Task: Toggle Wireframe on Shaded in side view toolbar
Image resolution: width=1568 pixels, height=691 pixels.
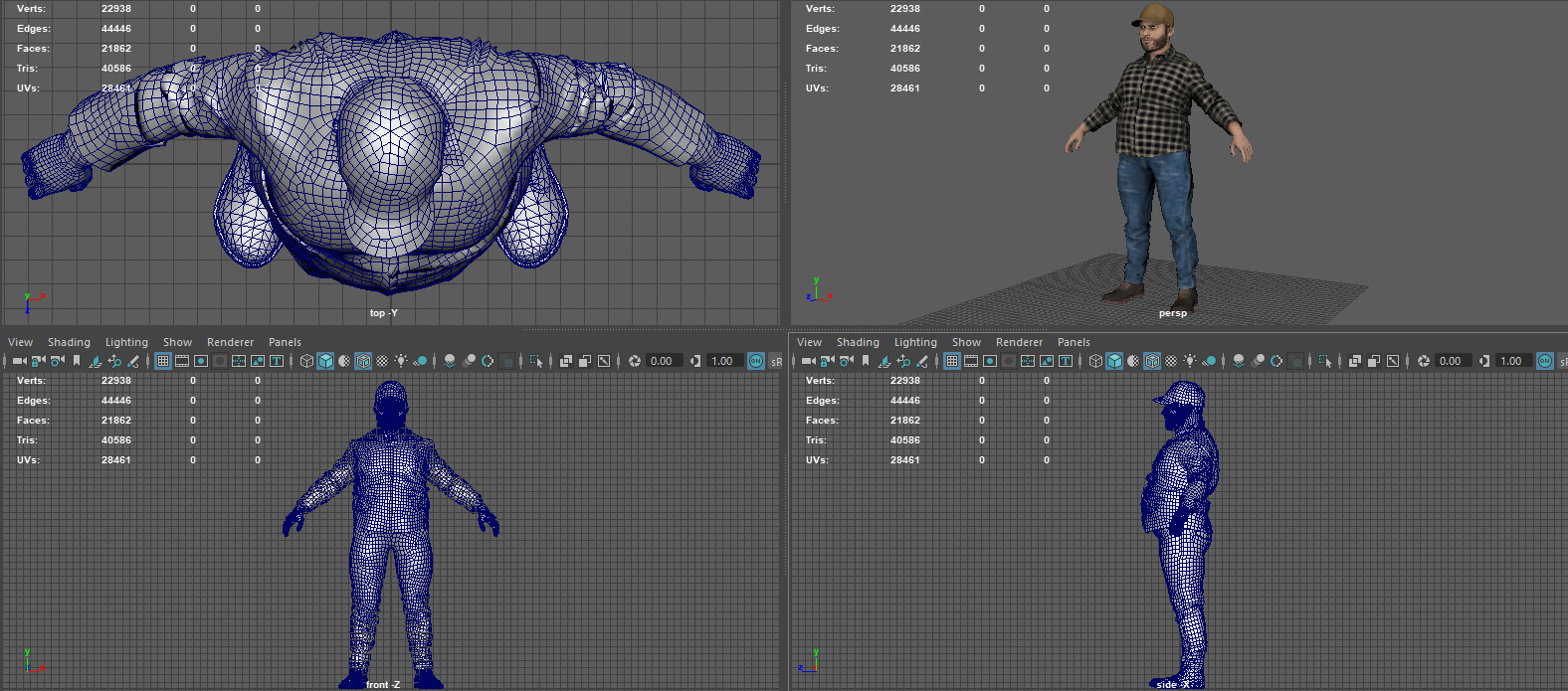Action: (1152, 361)
